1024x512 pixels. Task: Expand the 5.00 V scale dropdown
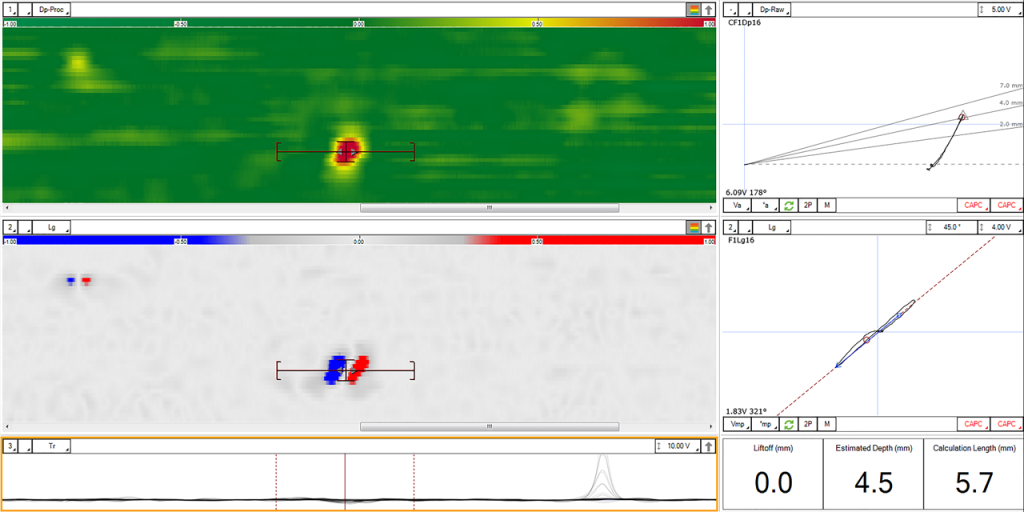1000,8
